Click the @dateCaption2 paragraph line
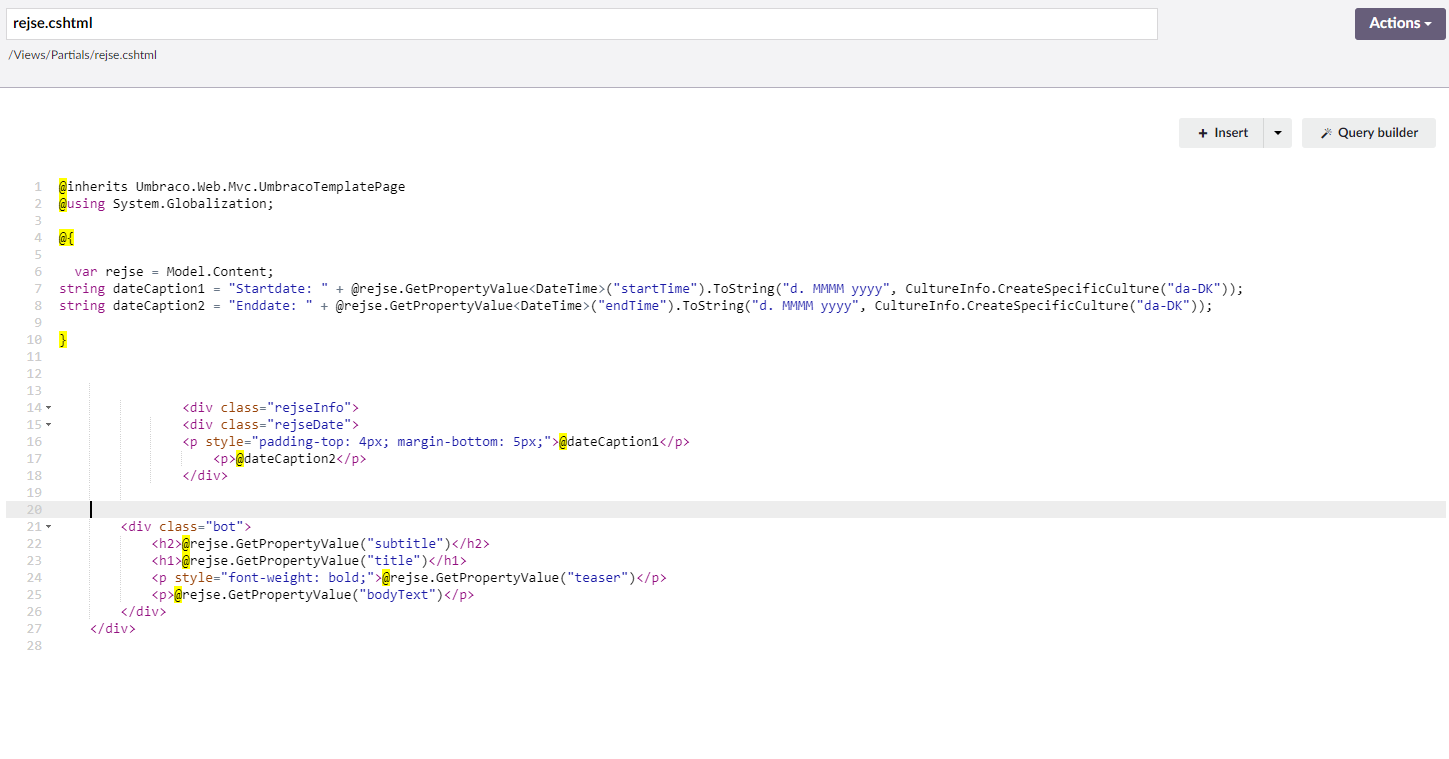This screenshot has height=759, width=1449. click(x=290, y=459)
